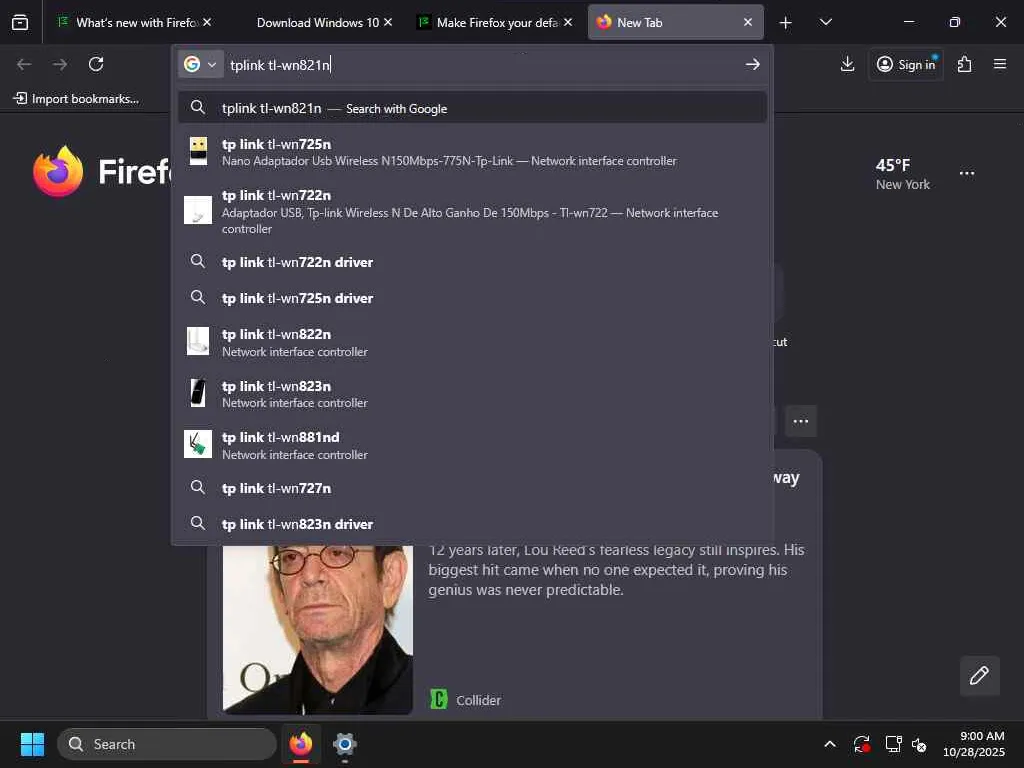The height and width of the screenshot is (768, 1024).
Task: Click the Collider source label
Action: (x=478, y=700)
